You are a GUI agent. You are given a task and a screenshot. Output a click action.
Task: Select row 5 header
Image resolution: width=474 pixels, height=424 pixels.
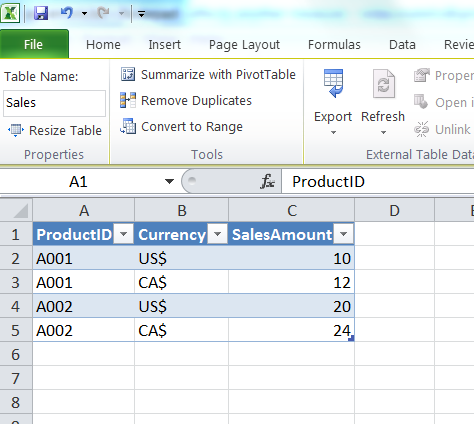coord(16,330)
